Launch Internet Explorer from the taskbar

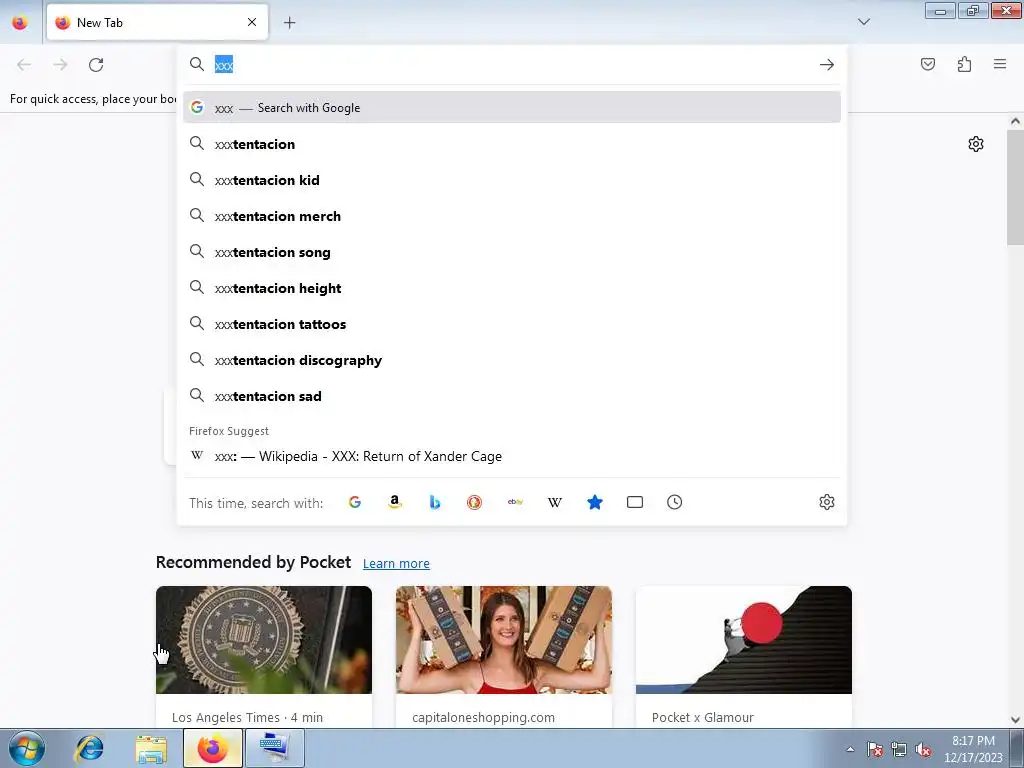click(89, 748)
